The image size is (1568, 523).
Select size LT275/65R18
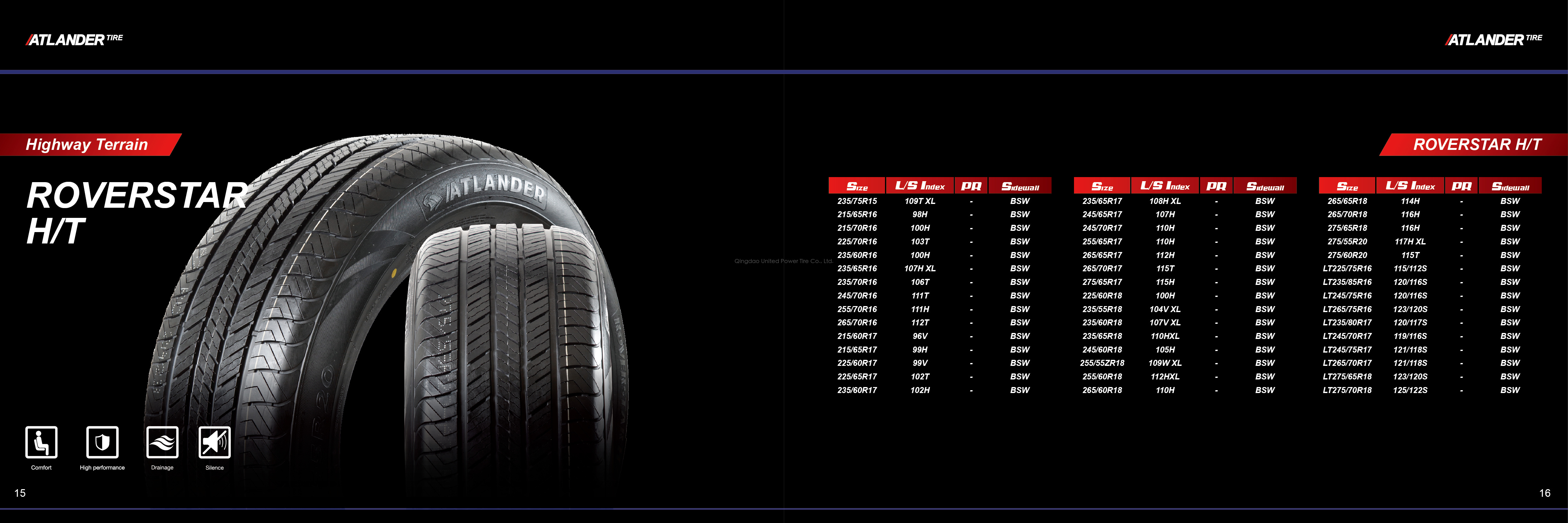pyautogui.click(x=1347, y=376)
